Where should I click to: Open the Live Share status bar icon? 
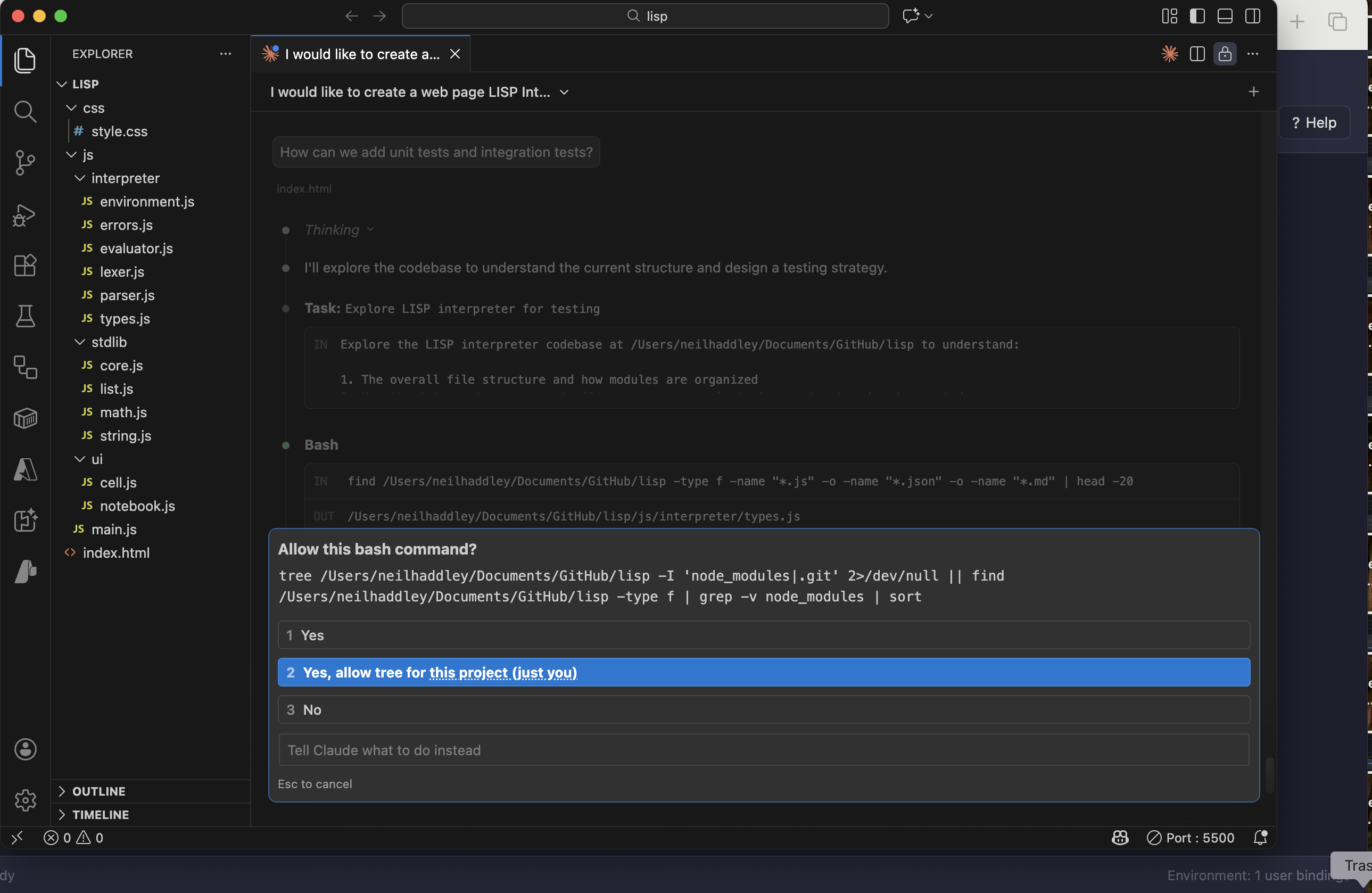point(1120,838)
